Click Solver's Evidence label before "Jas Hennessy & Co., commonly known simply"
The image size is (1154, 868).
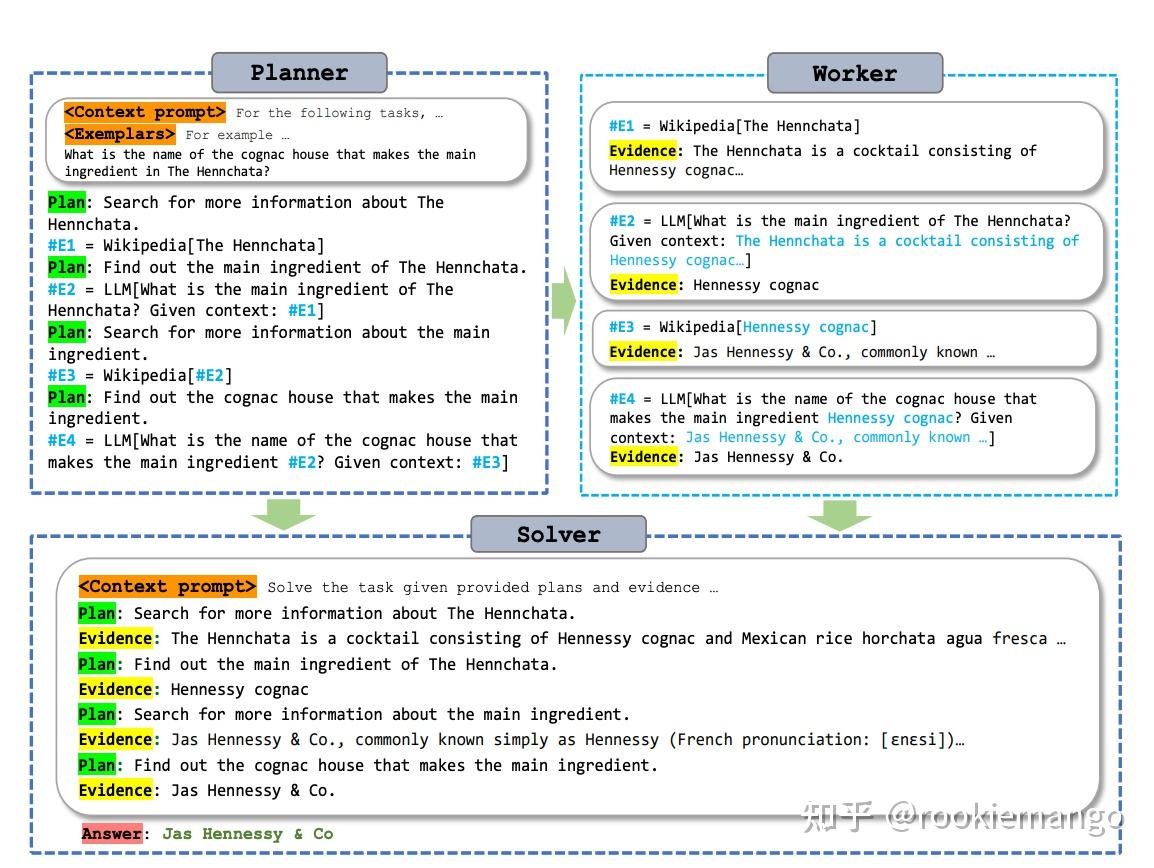[116, 739]
